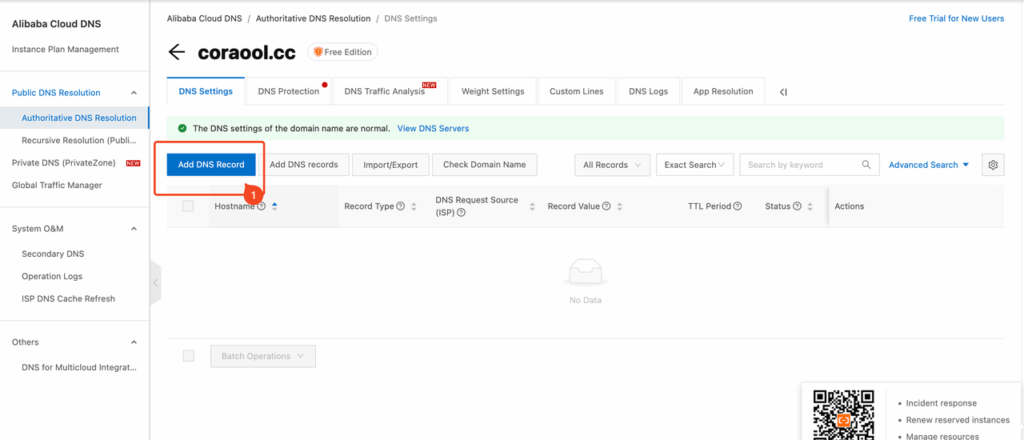1024x440 pixels.
Task: Collapse the left sidebar with handle
Action: [155, 283]
